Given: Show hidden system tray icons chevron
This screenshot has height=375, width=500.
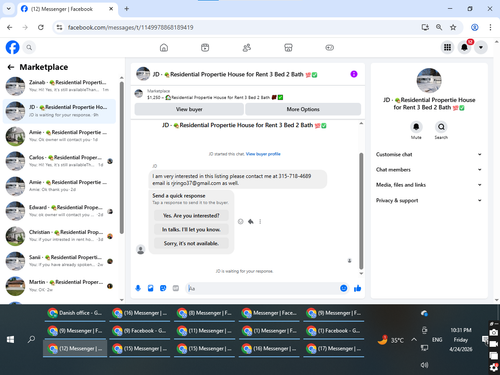Looking at the screenshot, I should coord(414,340).
